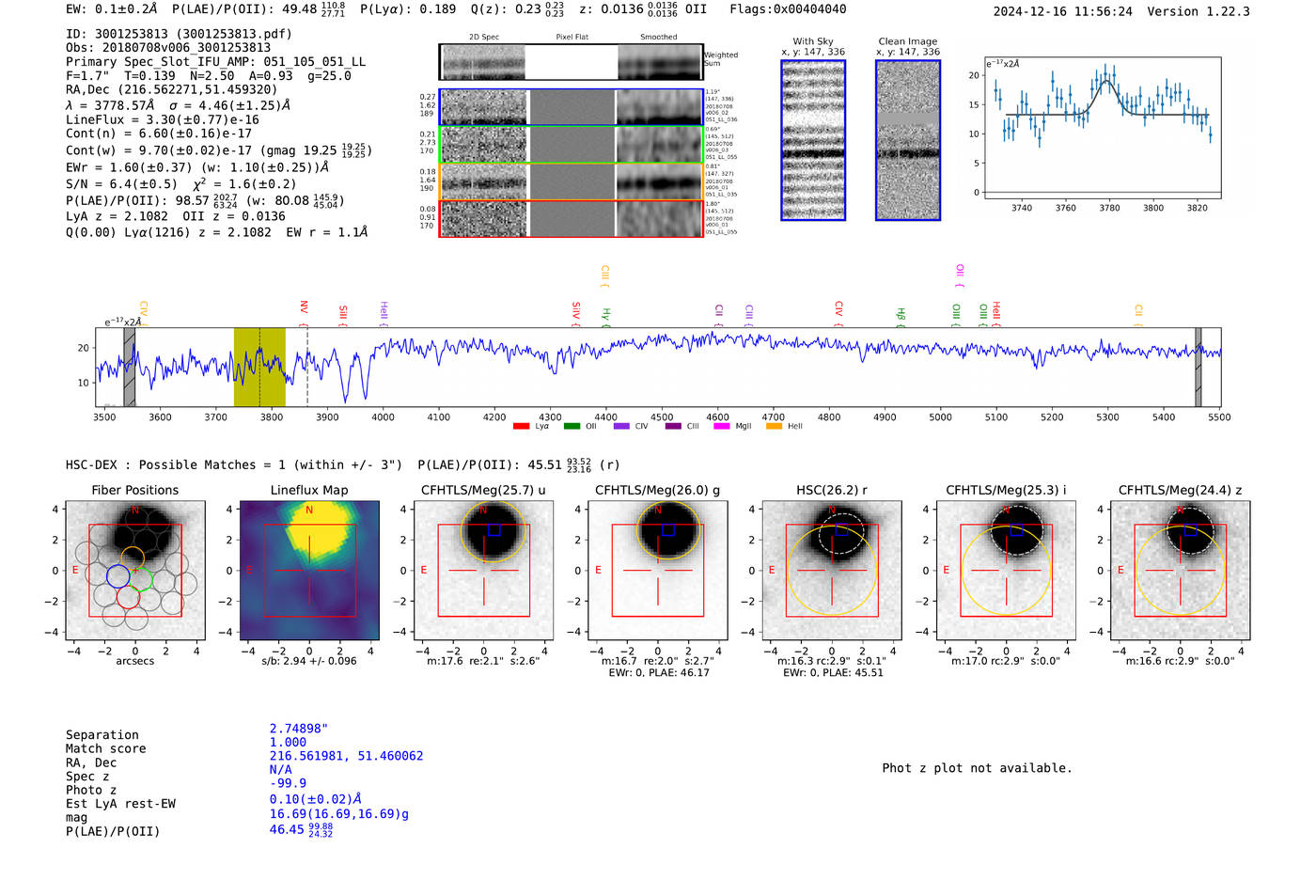
Task: Click the Q(0.00) Lyα(1216) solution line
Action: 217,232
